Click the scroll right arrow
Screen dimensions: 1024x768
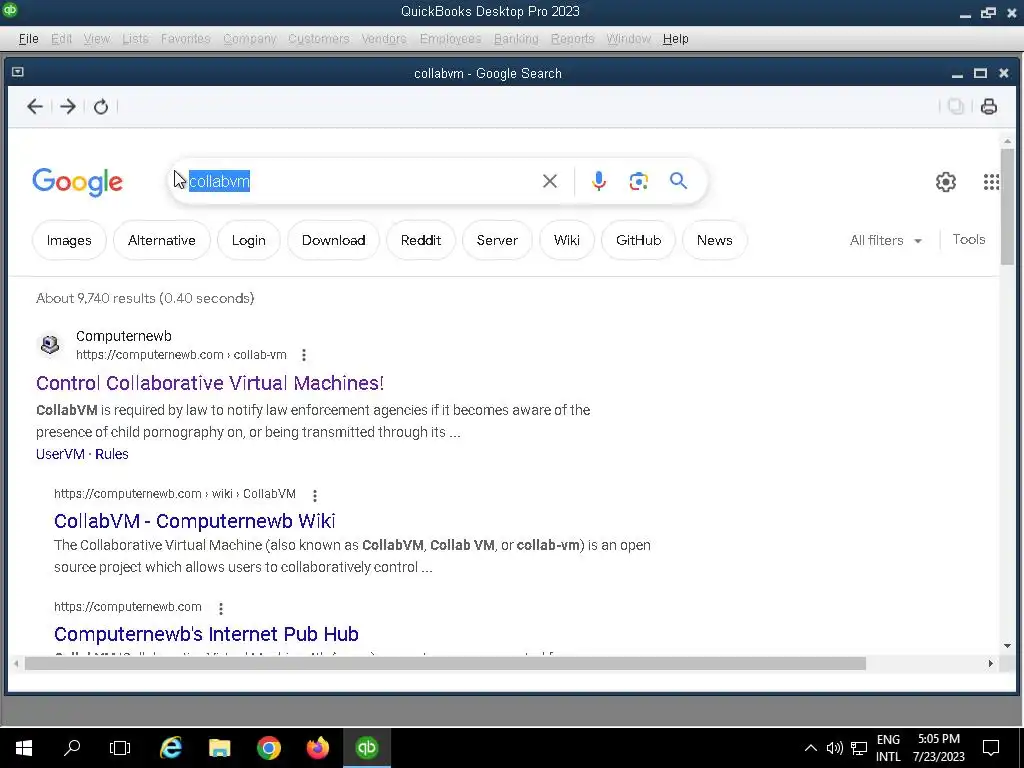click(x=991, y=664)
